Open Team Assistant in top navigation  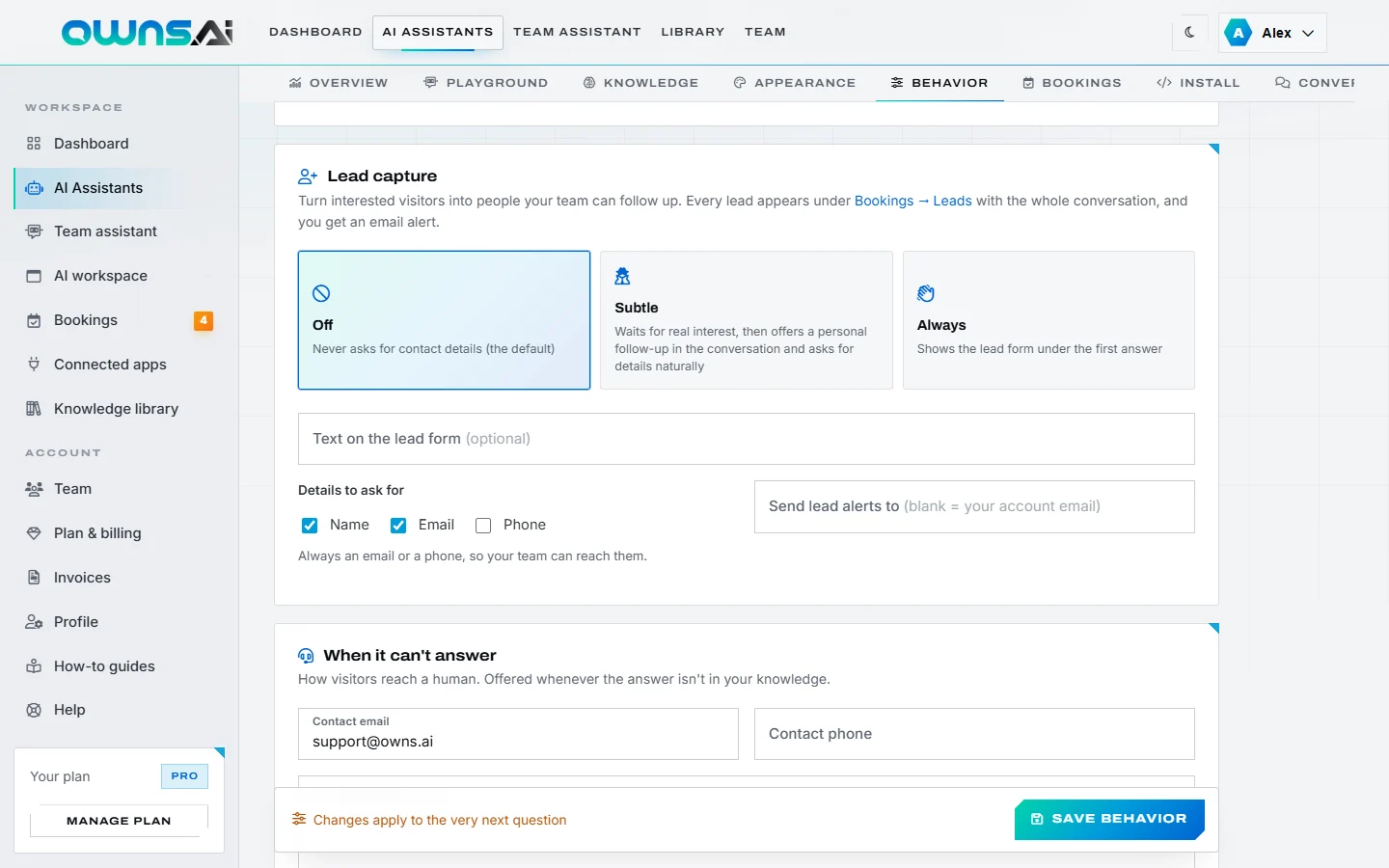[577, 32]
